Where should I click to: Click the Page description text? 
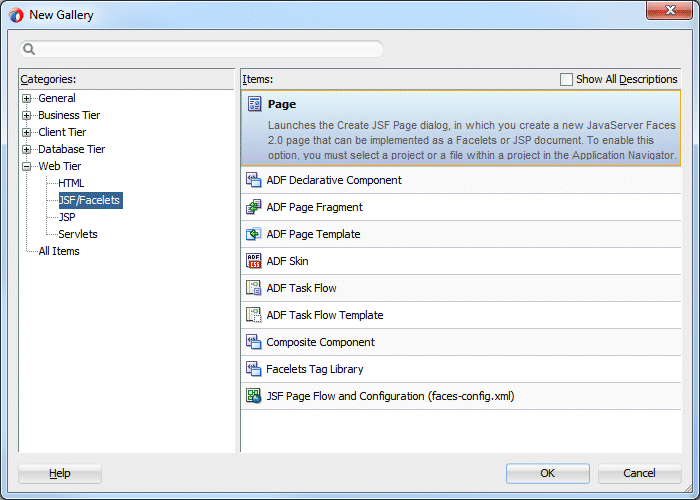(x=472, y=140)
